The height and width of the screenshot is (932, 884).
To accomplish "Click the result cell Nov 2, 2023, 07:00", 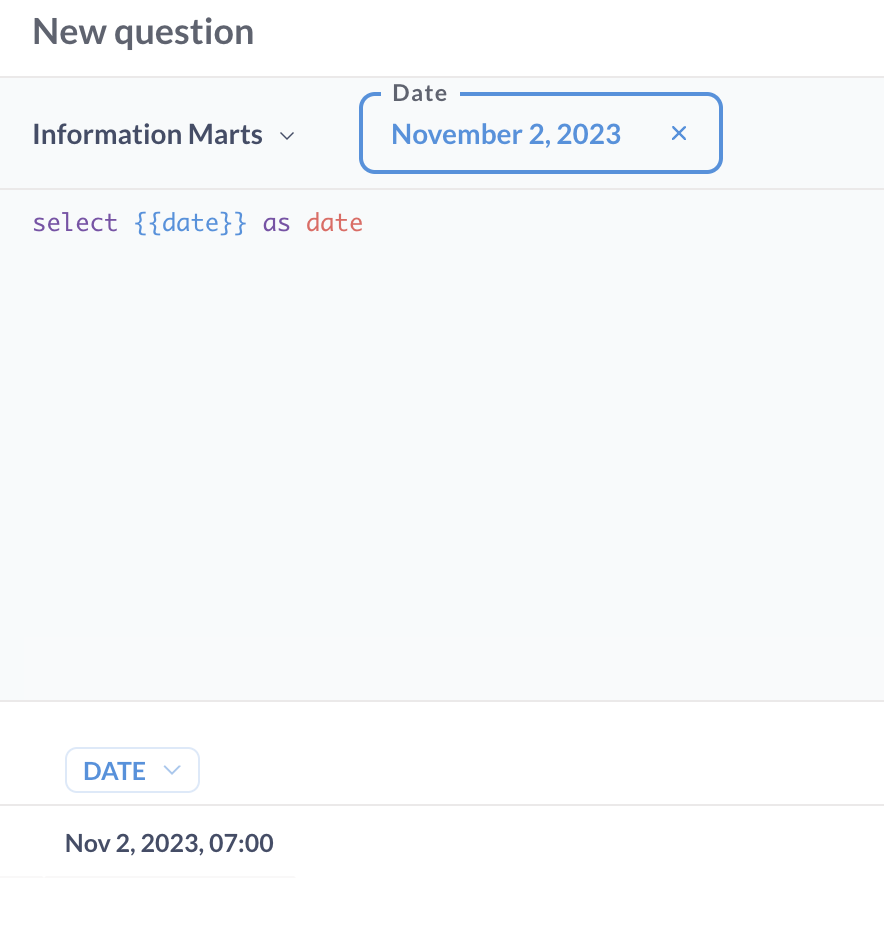I will (x=169, y=843).
